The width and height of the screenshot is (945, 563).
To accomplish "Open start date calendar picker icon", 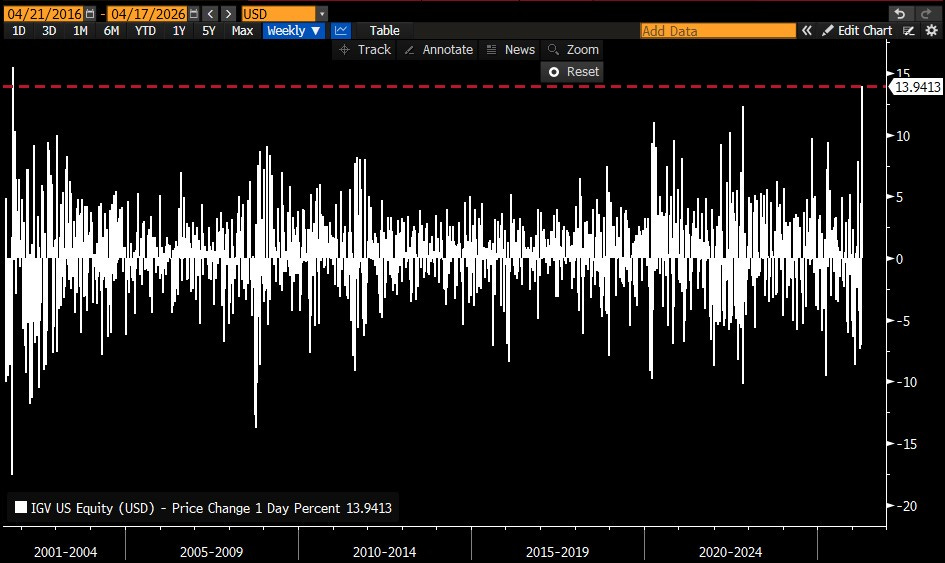I will (92, 13).
